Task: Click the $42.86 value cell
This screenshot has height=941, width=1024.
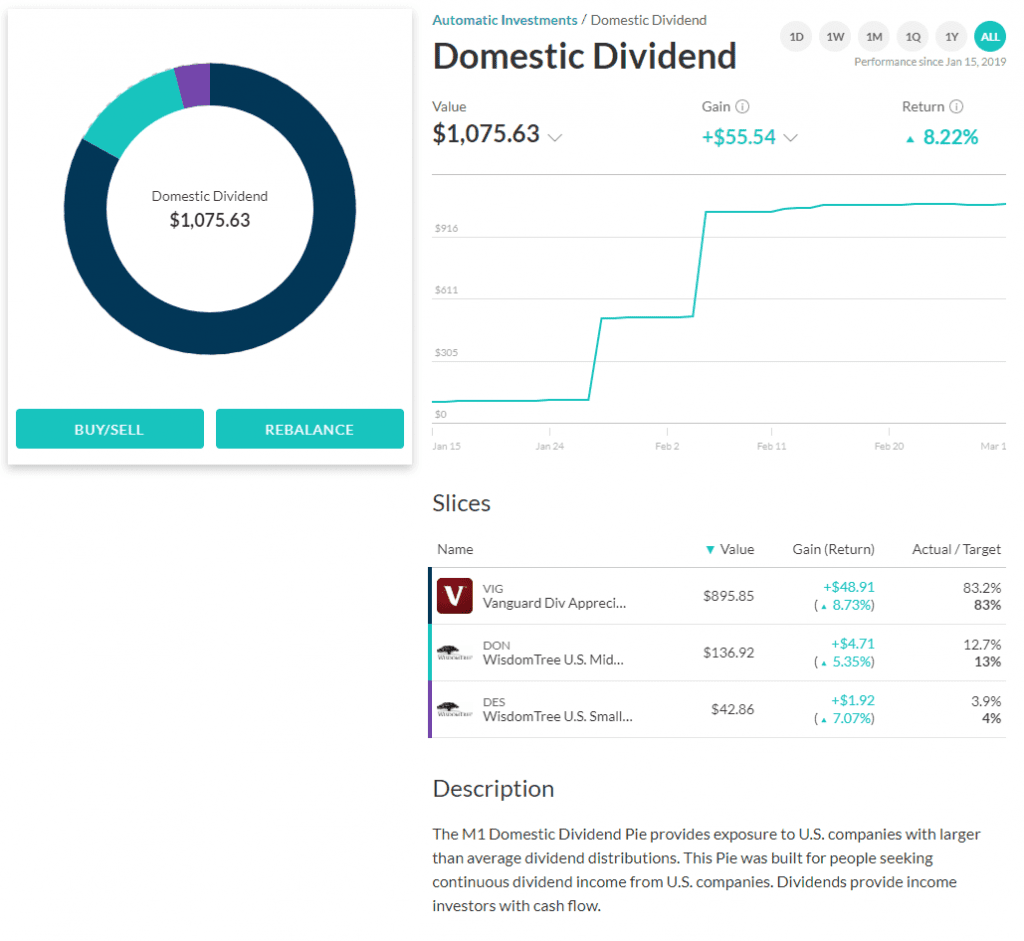Action: pyautogui.click(x=732, y=709)
